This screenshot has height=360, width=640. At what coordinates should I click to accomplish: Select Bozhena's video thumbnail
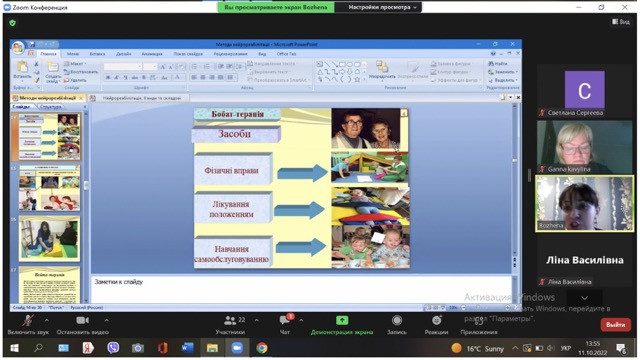[x=585, y=204]
